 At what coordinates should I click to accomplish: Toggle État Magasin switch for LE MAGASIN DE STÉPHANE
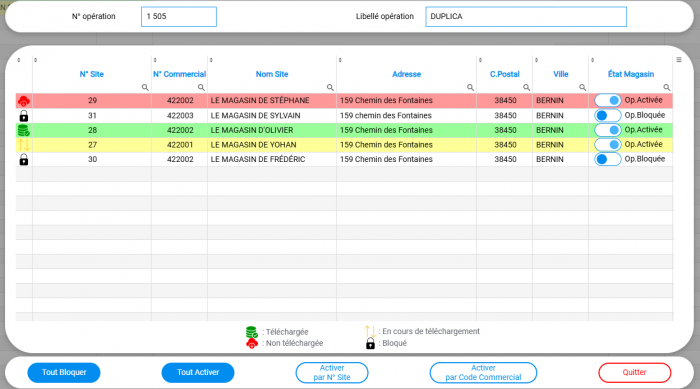(x=608, y=100)
